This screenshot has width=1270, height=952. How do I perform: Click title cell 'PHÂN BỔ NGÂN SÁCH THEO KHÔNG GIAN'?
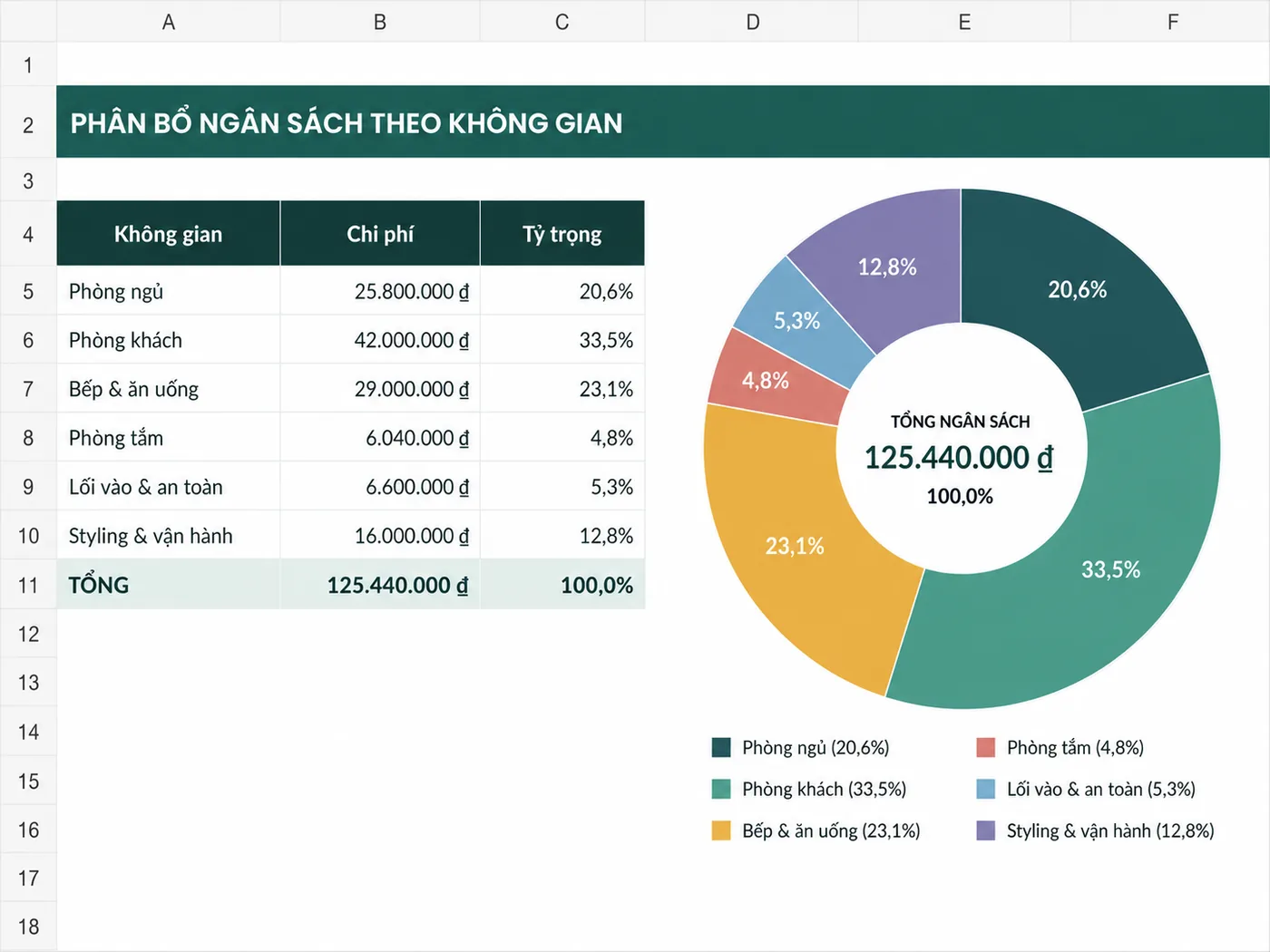[663, 122]
